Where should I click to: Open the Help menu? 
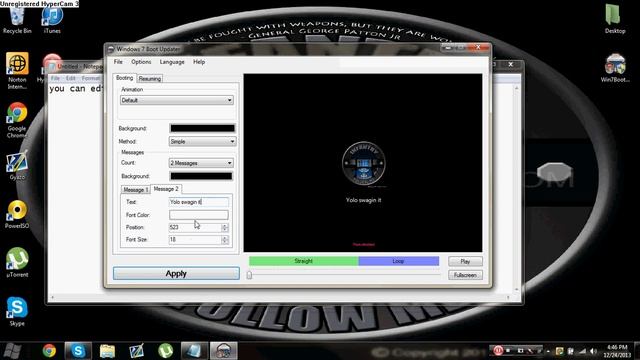tap(199, 62)
